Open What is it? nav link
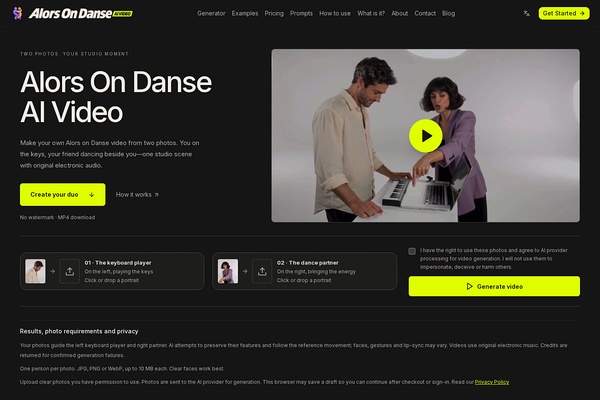The width and height of the screenshot is (600, 400). click(x=371, y=13)
